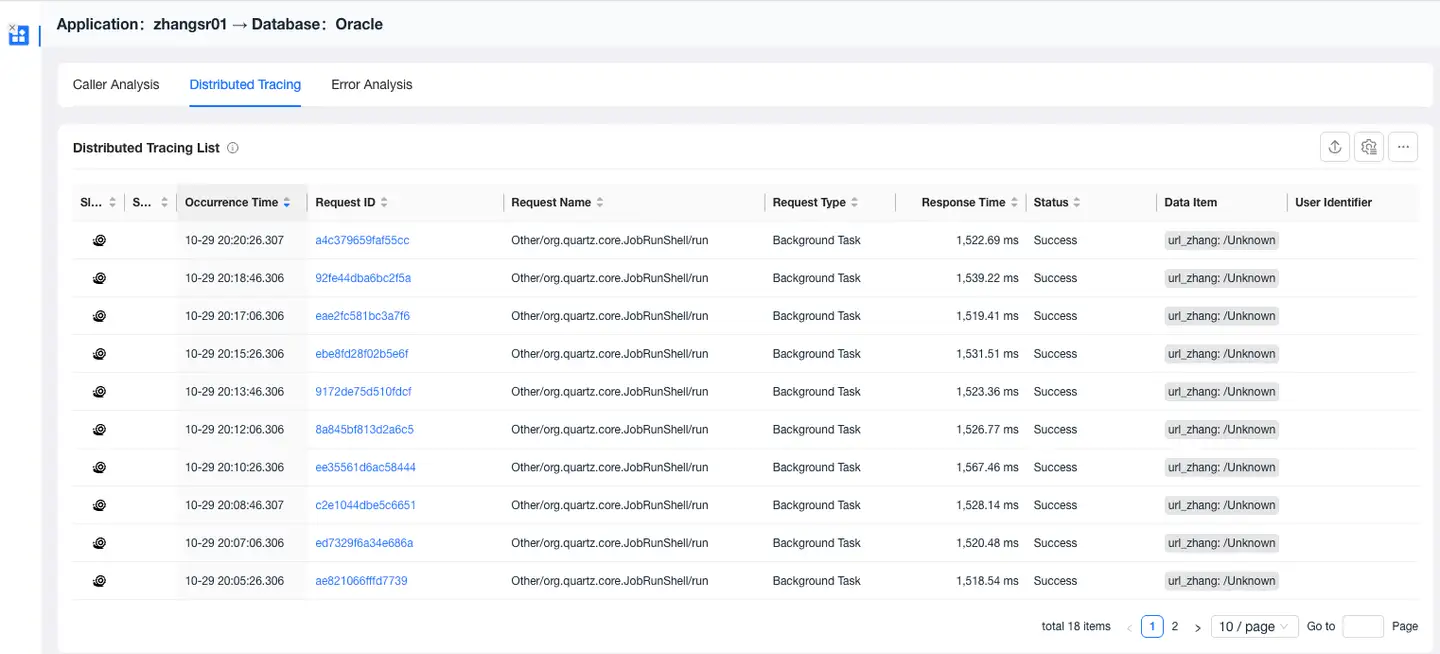Click the info icon beside Distributed Tracing List

pos(233,148)
